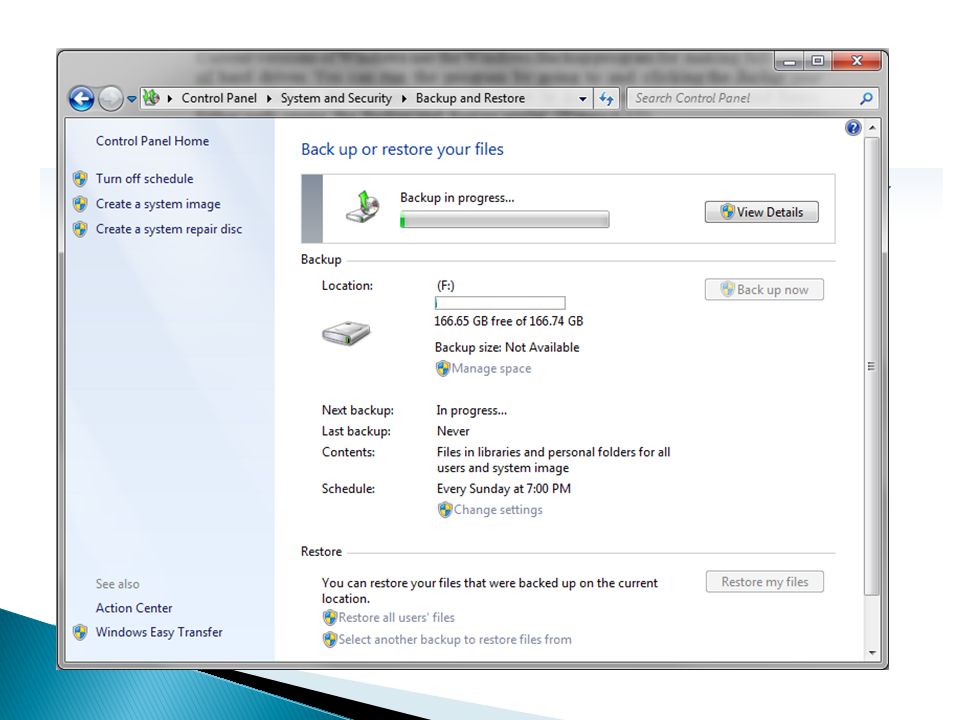Click the "Never" last backup value
Viewport: 960px width, 720px height.
[x=453, y=431]
